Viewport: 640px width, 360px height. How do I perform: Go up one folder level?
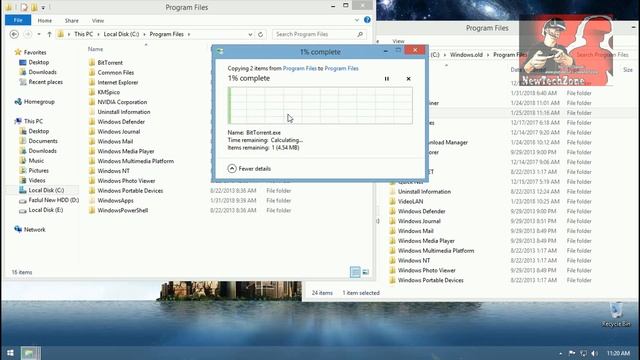pos(49,34)
